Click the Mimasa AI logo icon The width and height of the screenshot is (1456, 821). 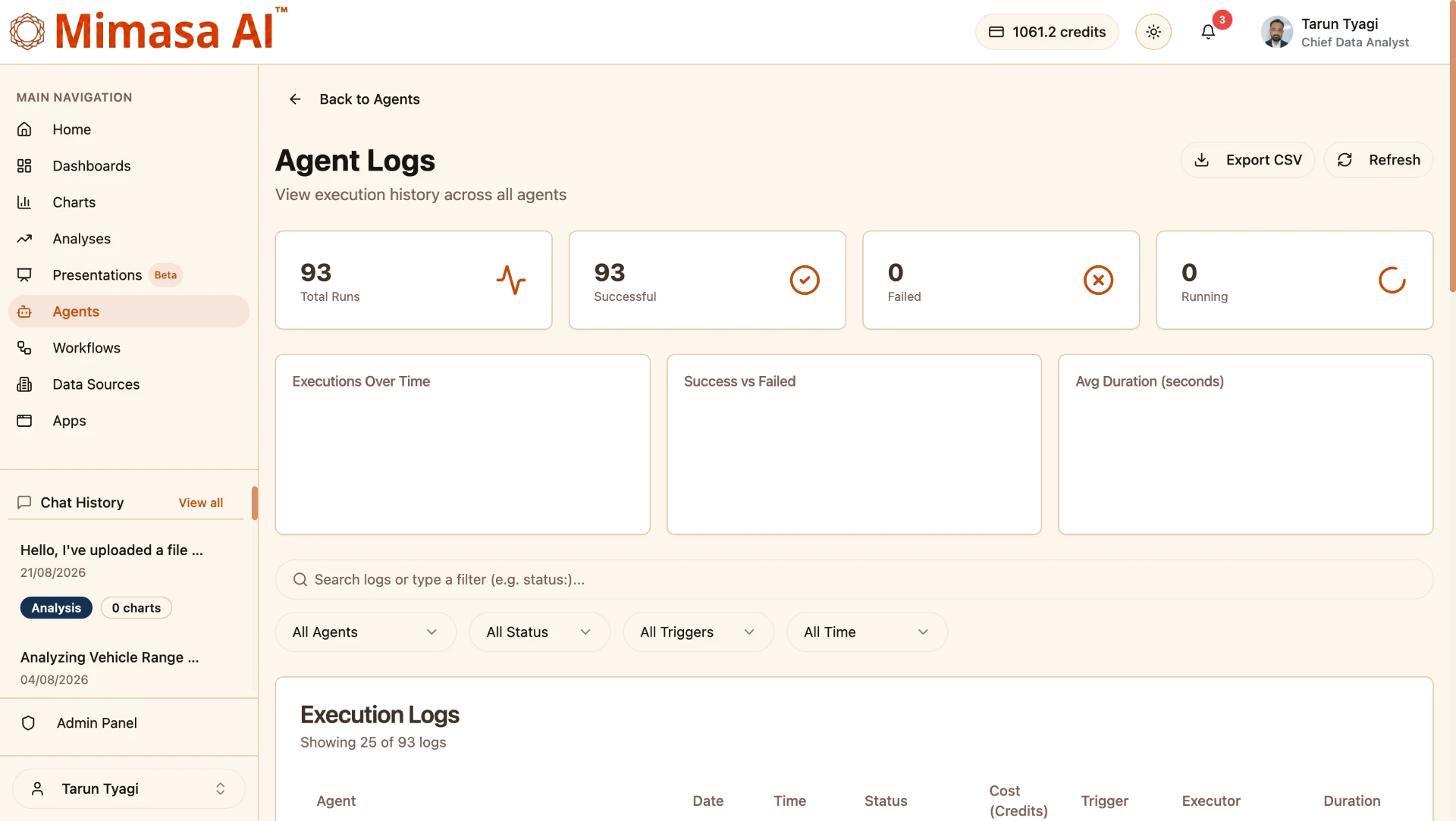tap(27, 31)
